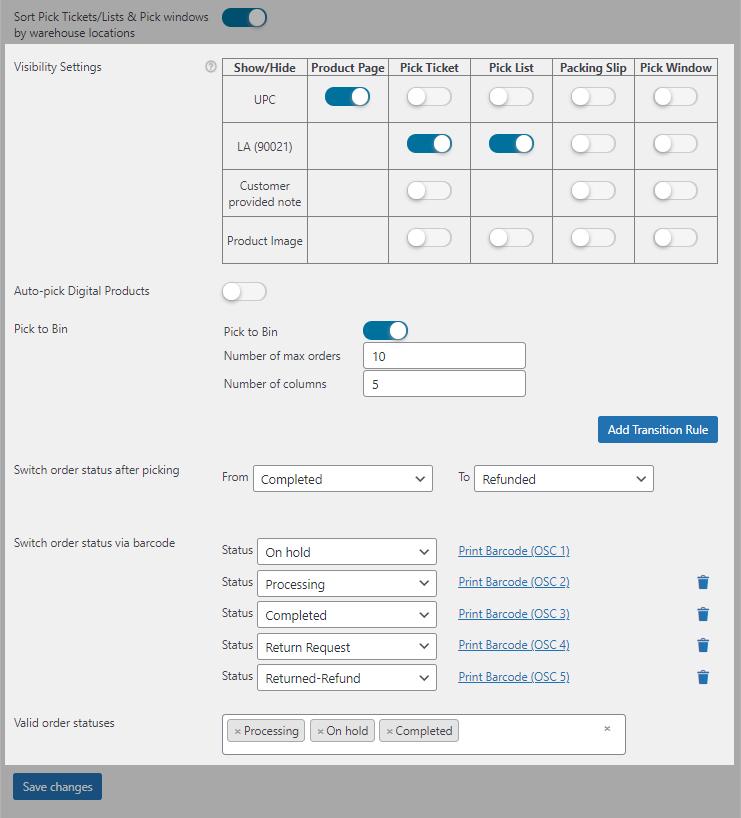Delete the Returned-Refund barcode status row

[703, 677]
